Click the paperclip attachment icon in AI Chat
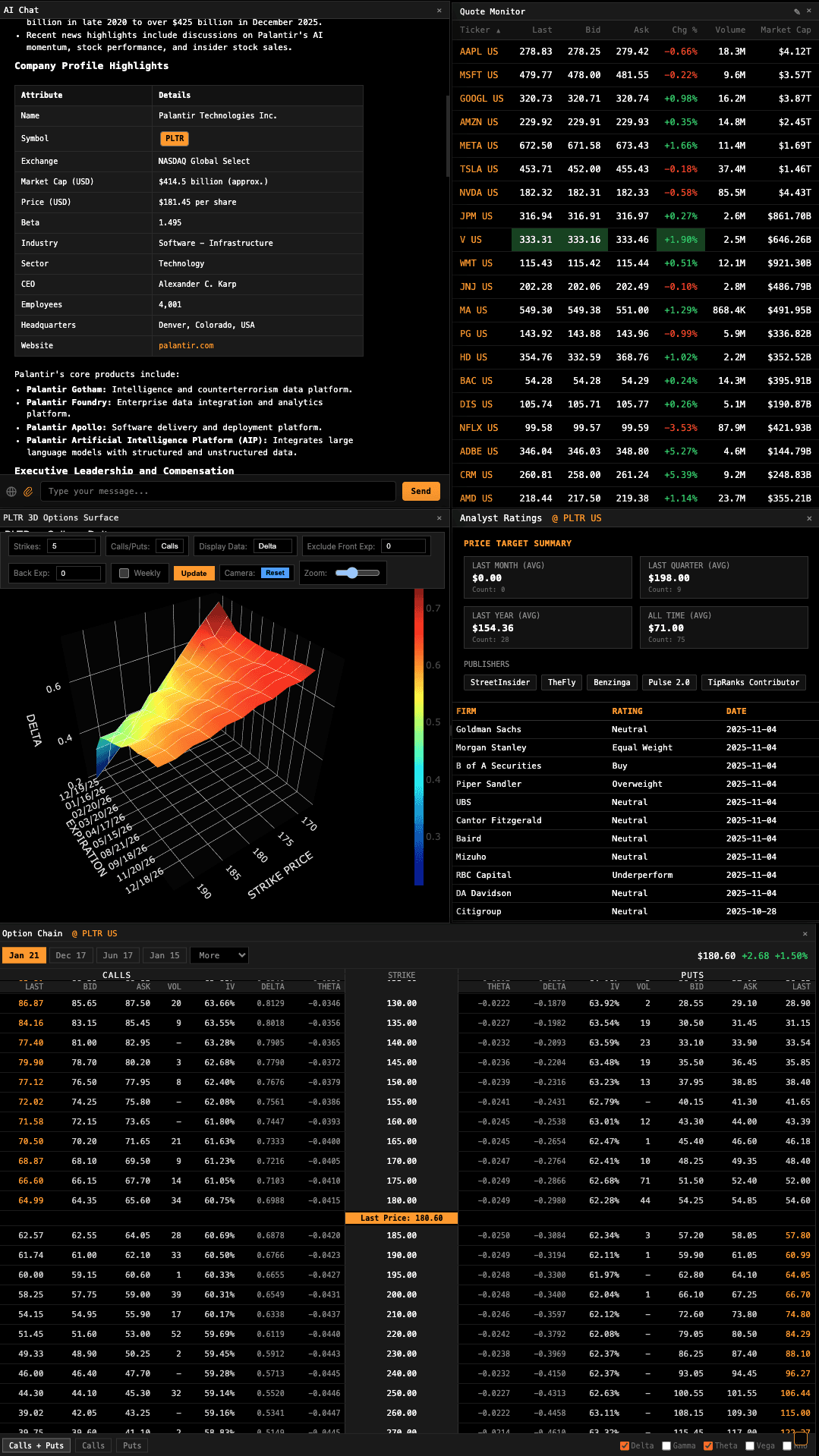 (28, 492)
